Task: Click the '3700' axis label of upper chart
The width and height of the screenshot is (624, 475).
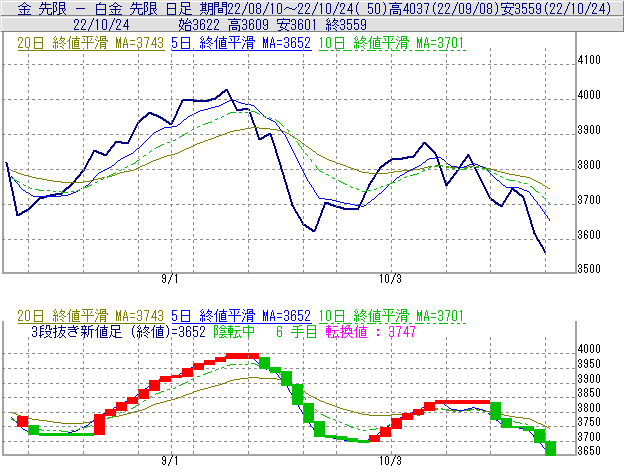Action: click(x=589, y=200)
